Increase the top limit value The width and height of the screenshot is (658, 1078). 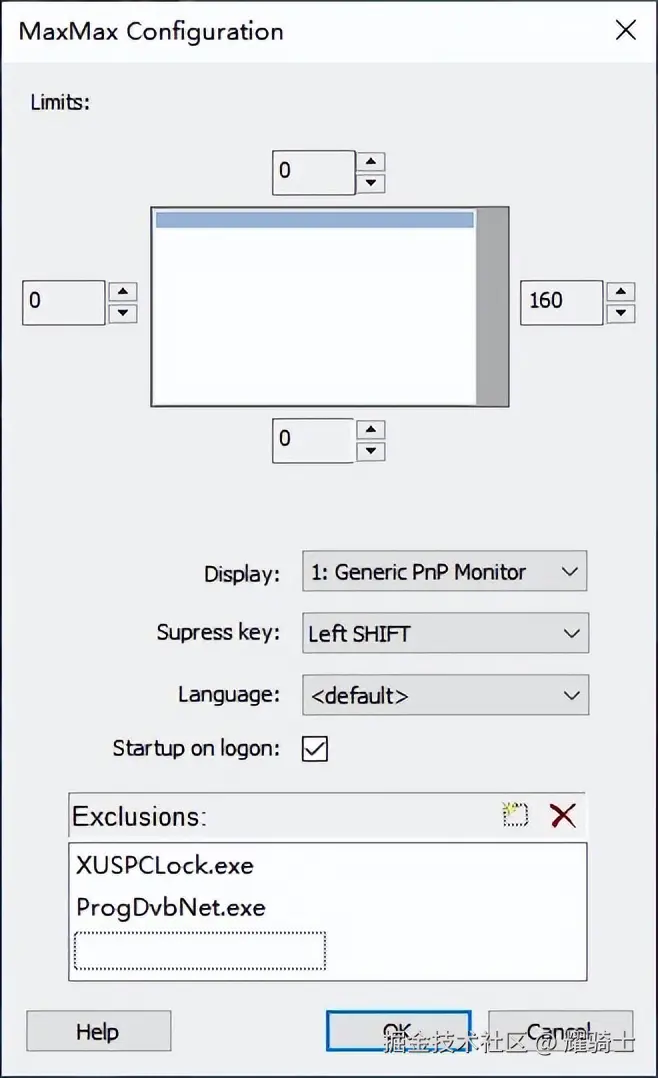[x=371, y=163]
